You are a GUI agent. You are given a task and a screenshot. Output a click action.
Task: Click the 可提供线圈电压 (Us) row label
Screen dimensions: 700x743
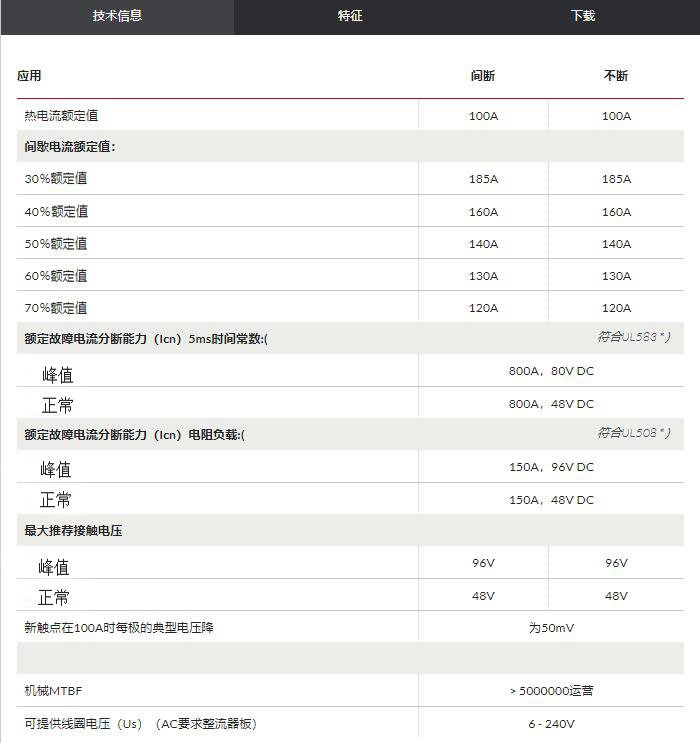(x=147, y=724)
